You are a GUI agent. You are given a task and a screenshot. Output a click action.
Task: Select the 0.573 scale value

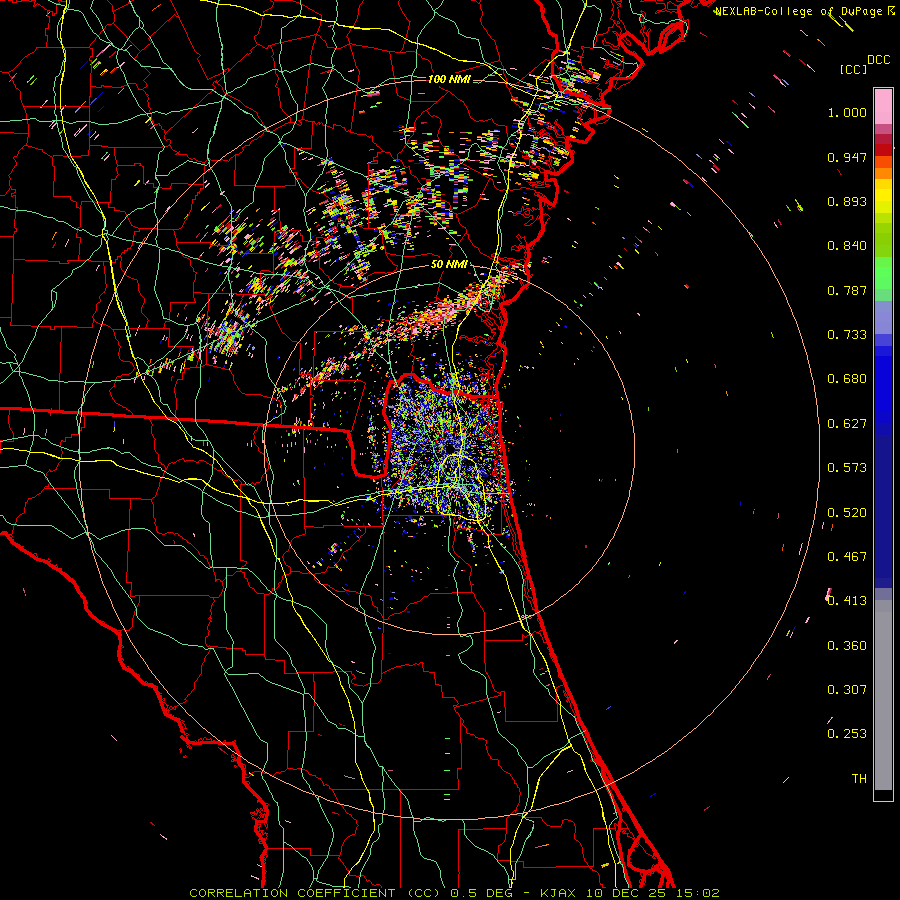tap(847, 468)
